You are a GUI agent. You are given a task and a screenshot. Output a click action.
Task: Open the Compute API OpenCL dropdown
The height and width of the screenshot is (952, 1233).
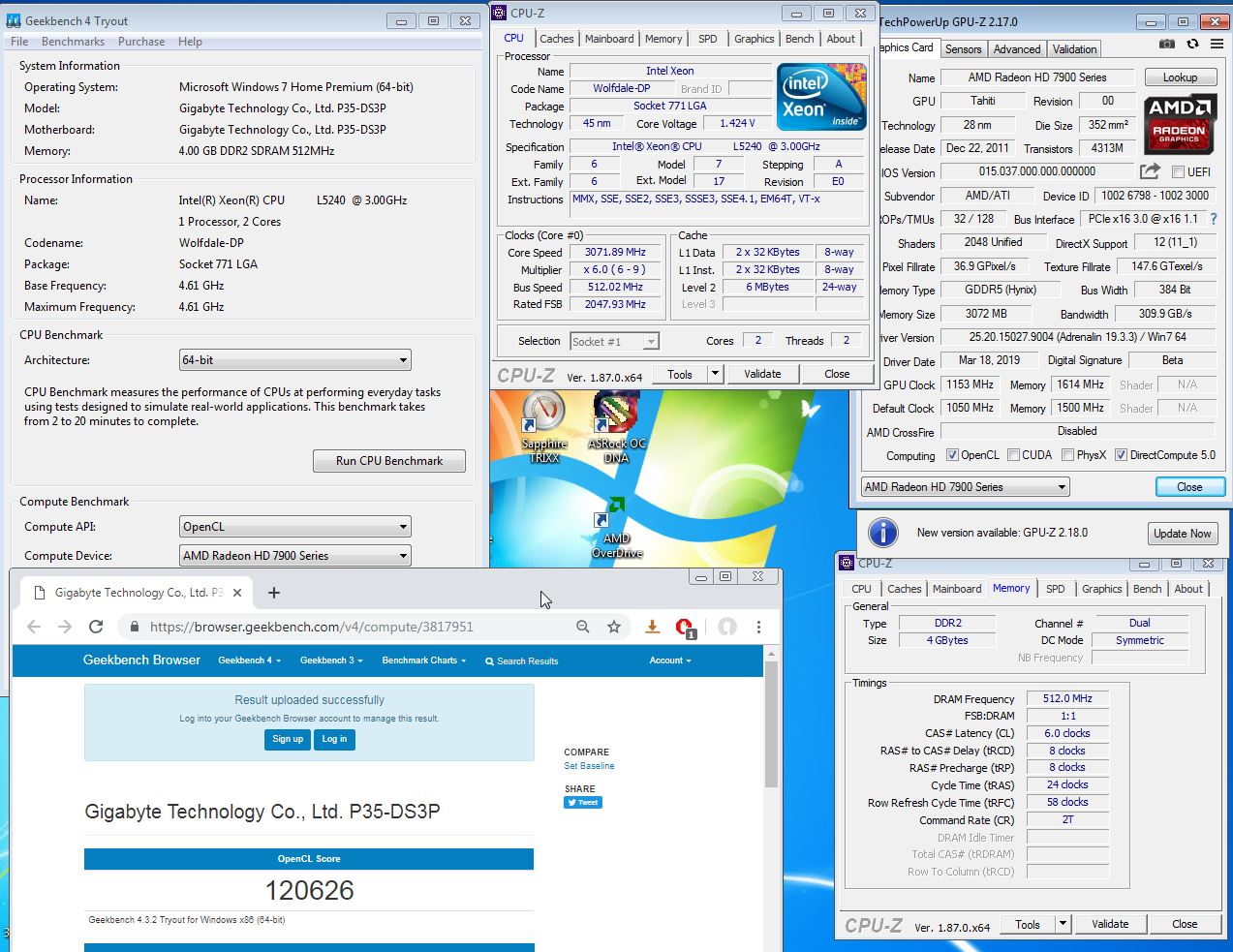pyautogui.click(x=295, y=527)
